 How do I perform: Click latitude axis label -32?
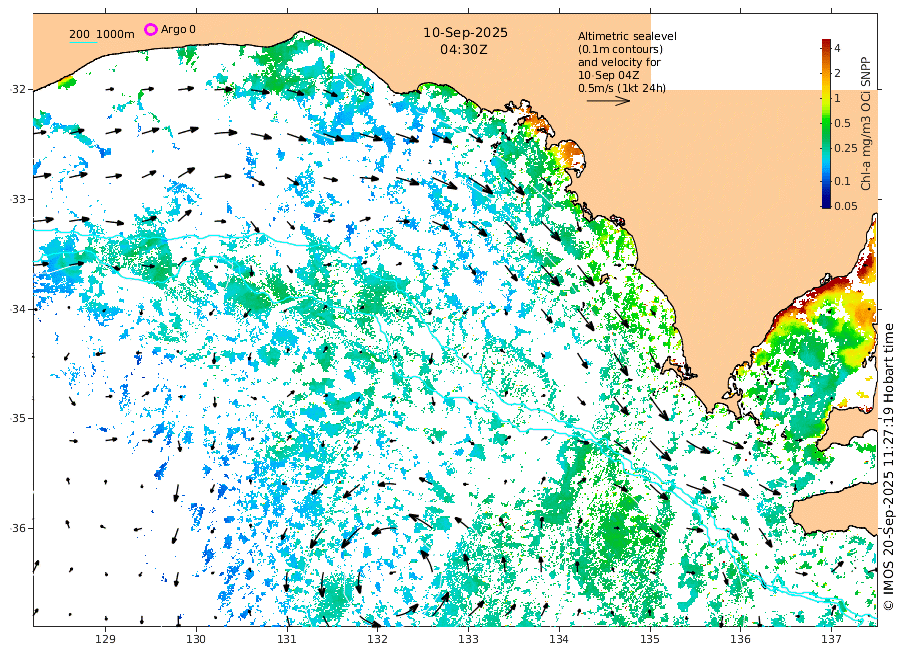pyautogui.click(x=17, y=90)
